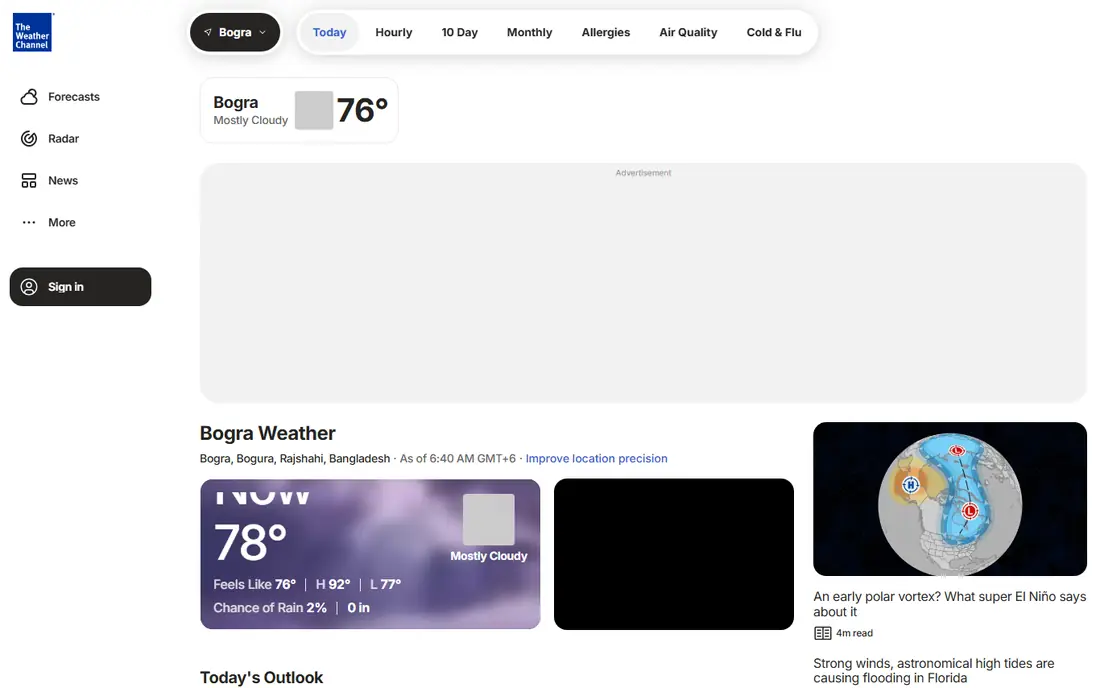Image resolution: width=1100 pixels, height=688 pixels.
Task: Switch to the Hourly tab
Action: pos(394,32)
